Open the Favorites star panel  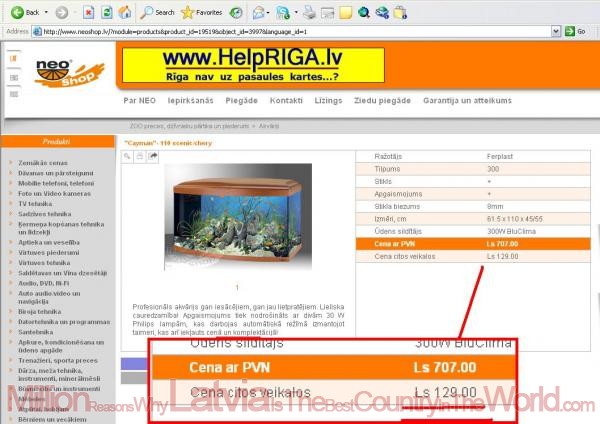(x=203, y=12)
